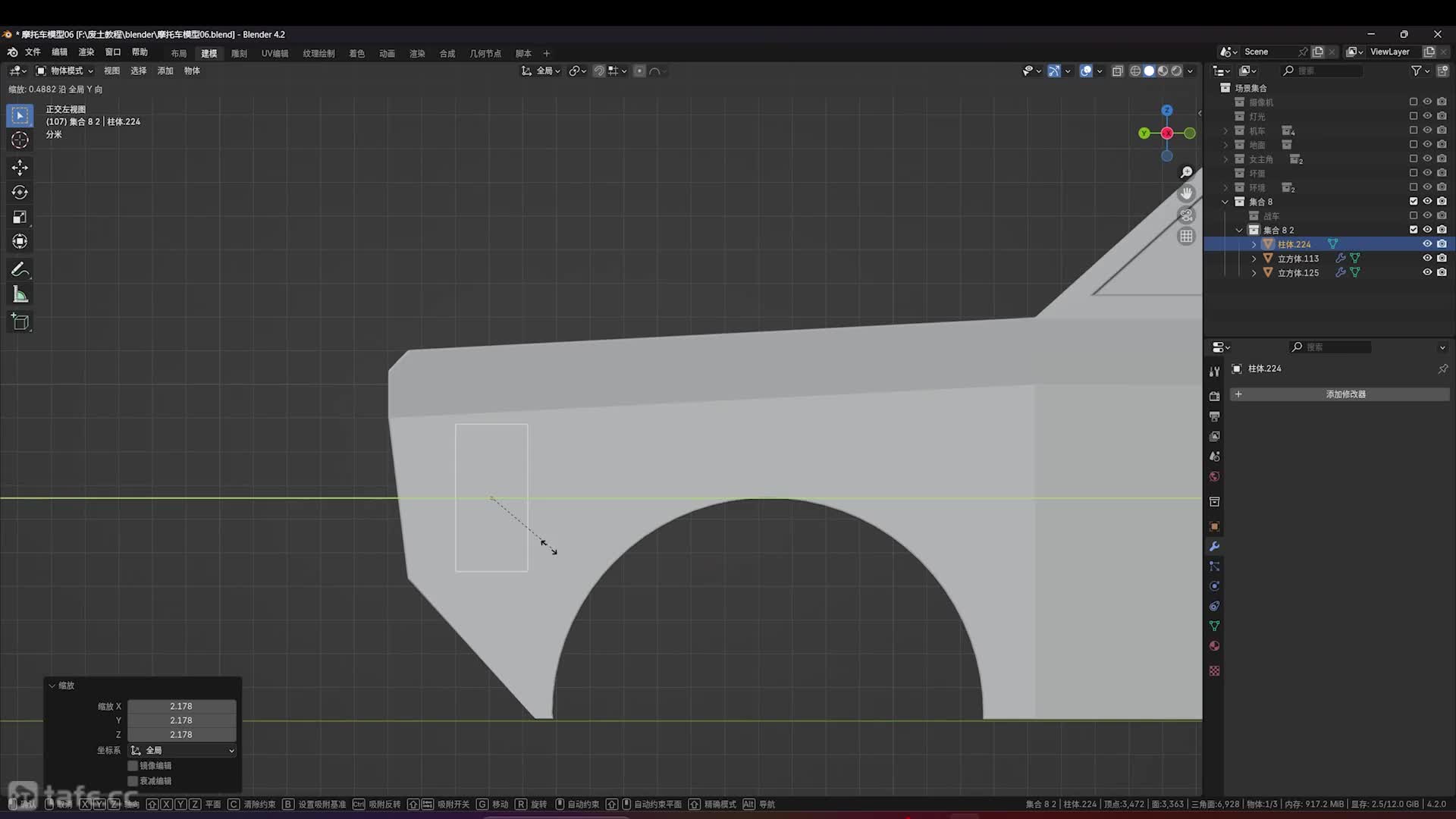Open the 视图 viewport menu
Screen dimensions: 1456x819
coord(111,71)
